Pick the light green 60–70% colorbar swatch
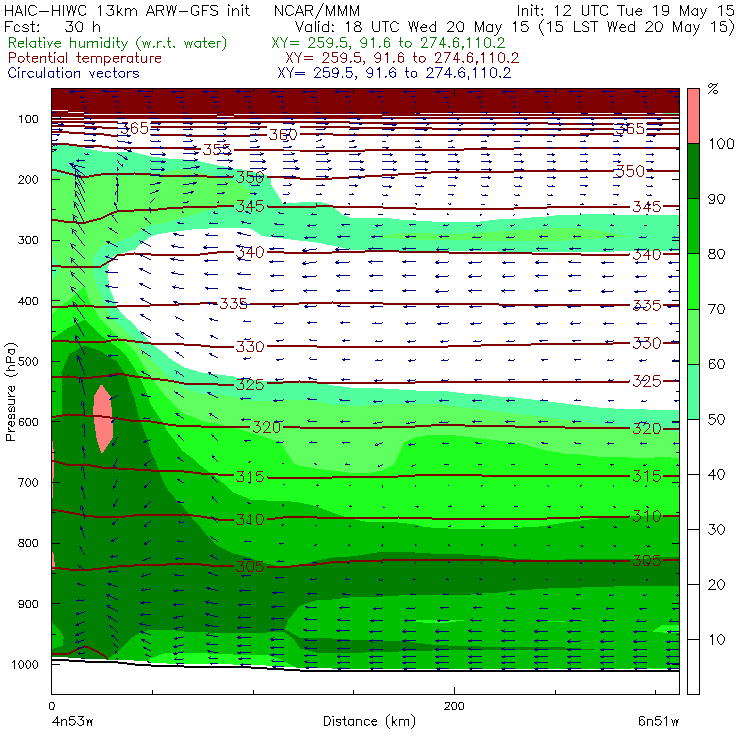The height and width of the screenshot is (740, 740). [693, 336]
